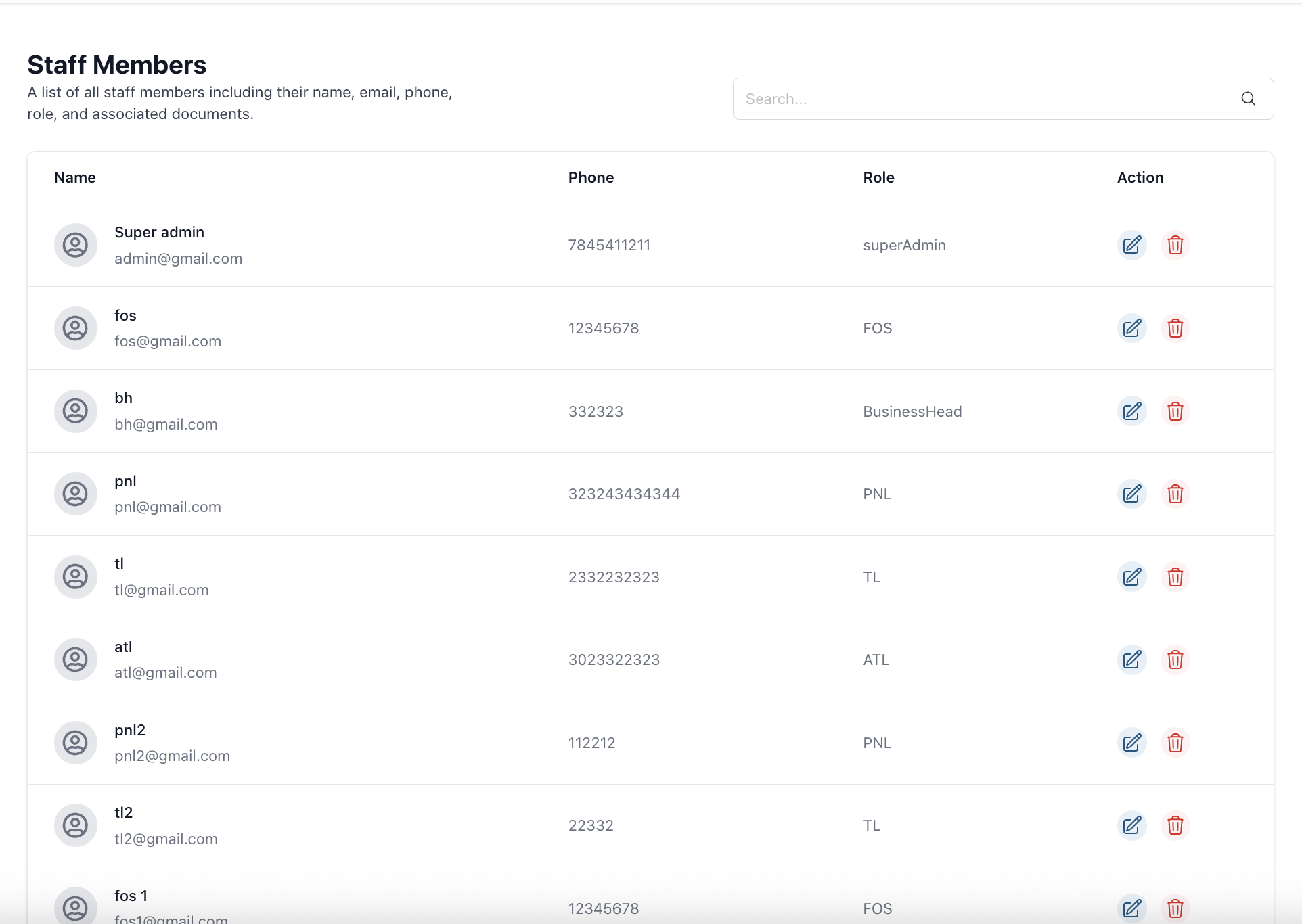Image resolution: width=1302 pixels, height=924 pixels.
Task: Edit the atl staff member
Action: pyautogui.click(x=1131, y=660)
